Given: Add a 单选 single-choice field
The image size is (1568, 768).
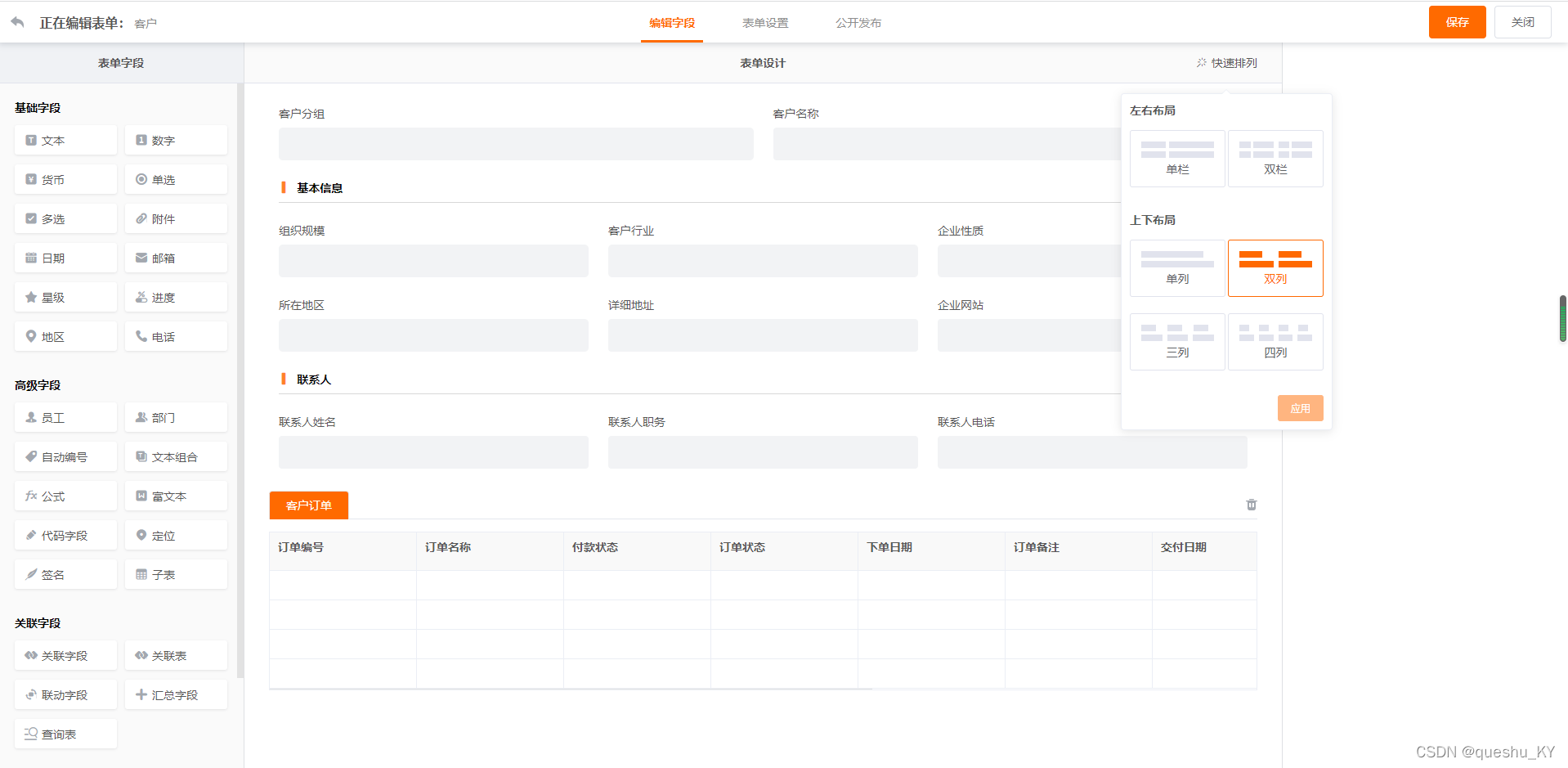Looking at the screenshot, I should [x=176, y=179].
